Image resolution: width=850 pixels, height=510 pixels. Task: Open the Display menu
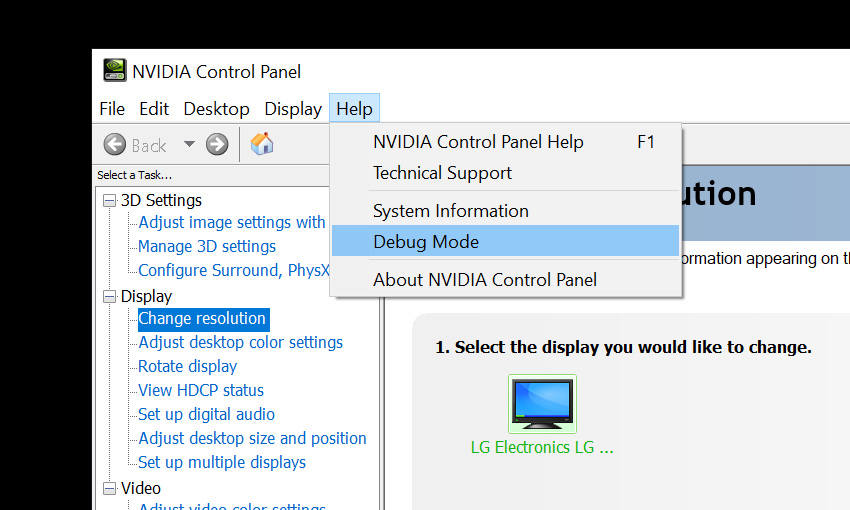(x=293, y=109)
